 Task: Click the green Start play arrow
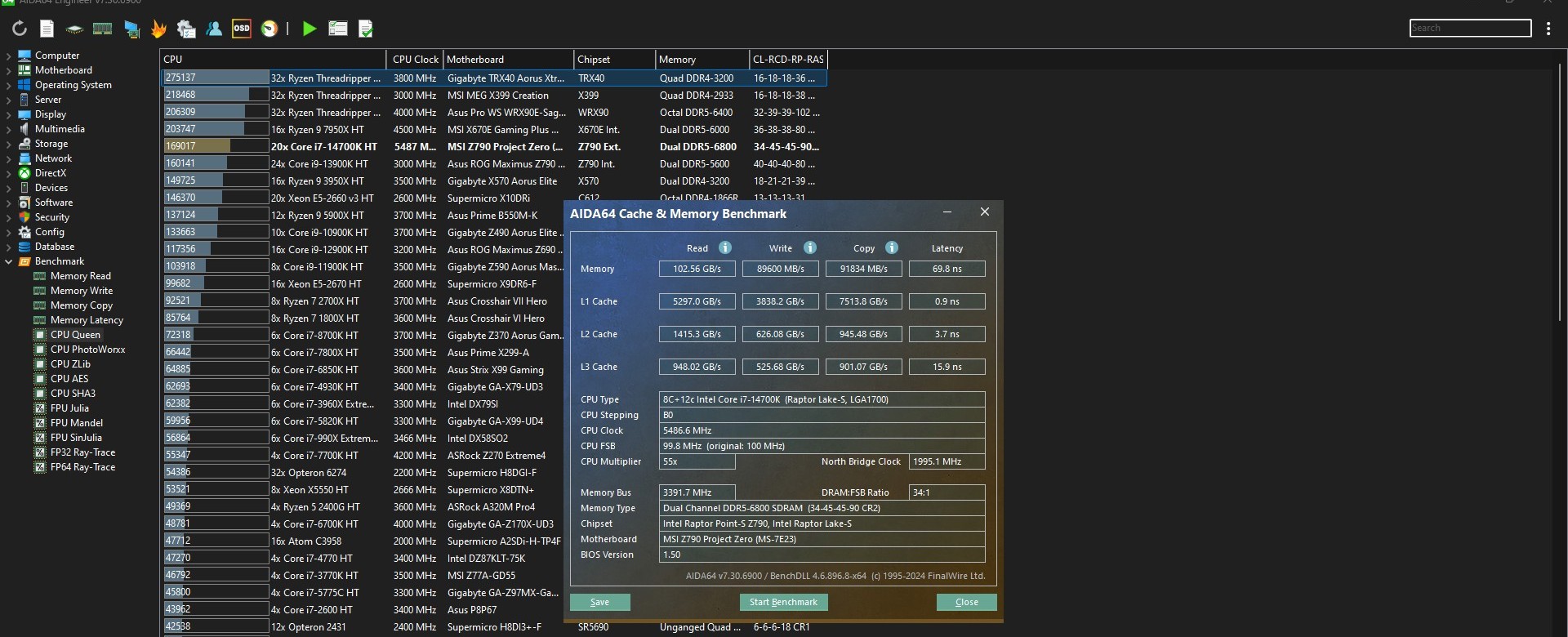point(310,29)
